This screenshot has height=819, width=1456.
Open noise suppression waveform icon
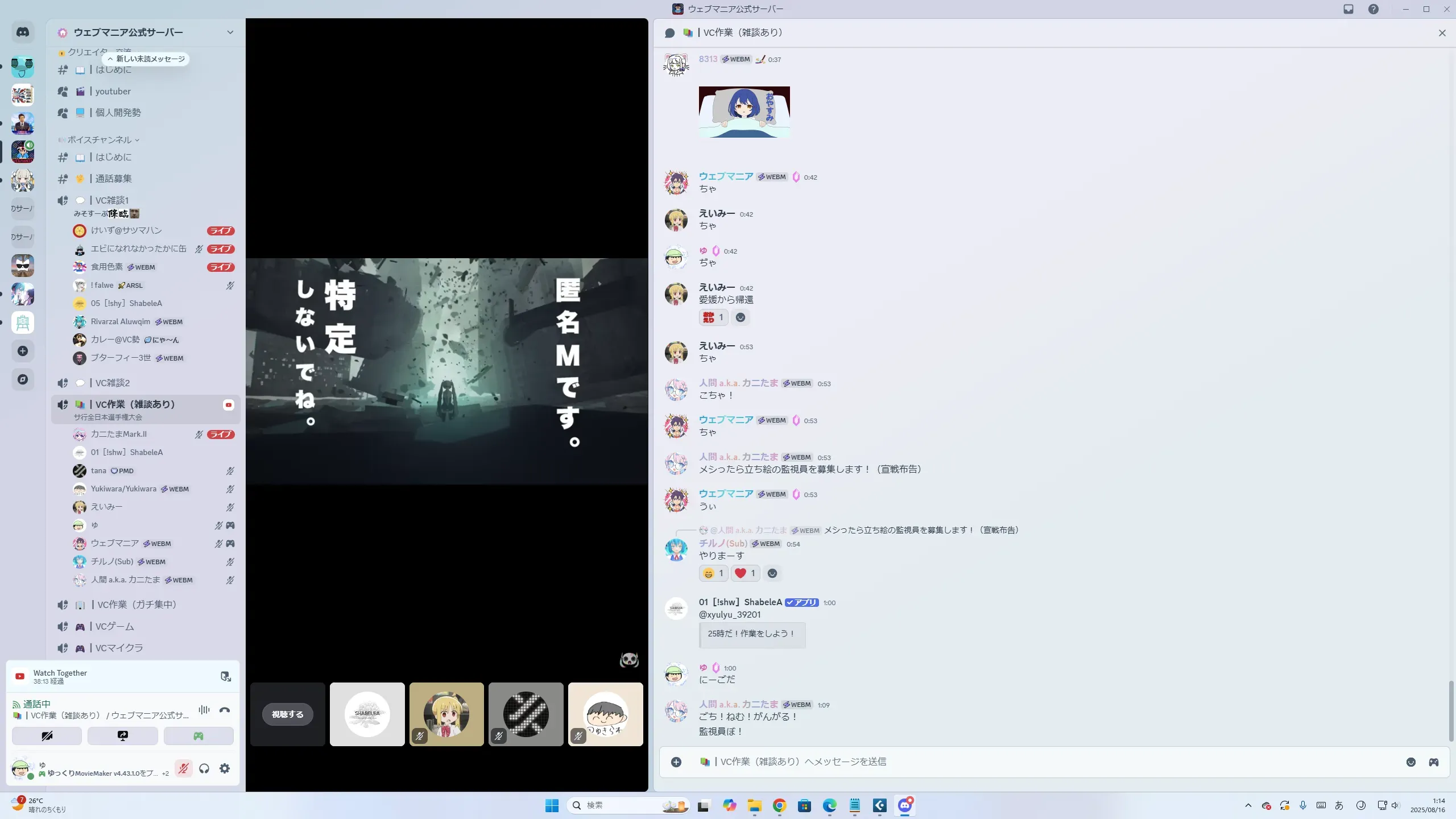204,710
